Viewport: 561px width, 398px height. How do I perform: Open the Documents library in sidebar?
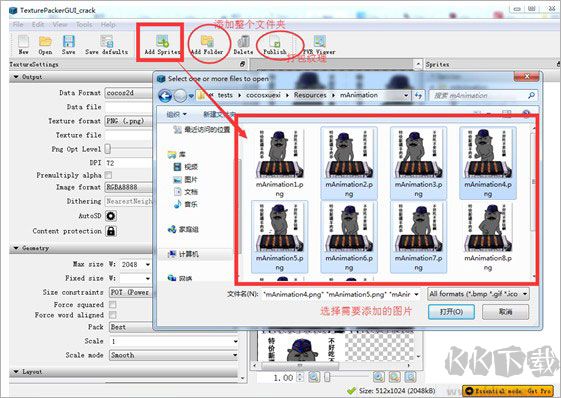(186, 192)
